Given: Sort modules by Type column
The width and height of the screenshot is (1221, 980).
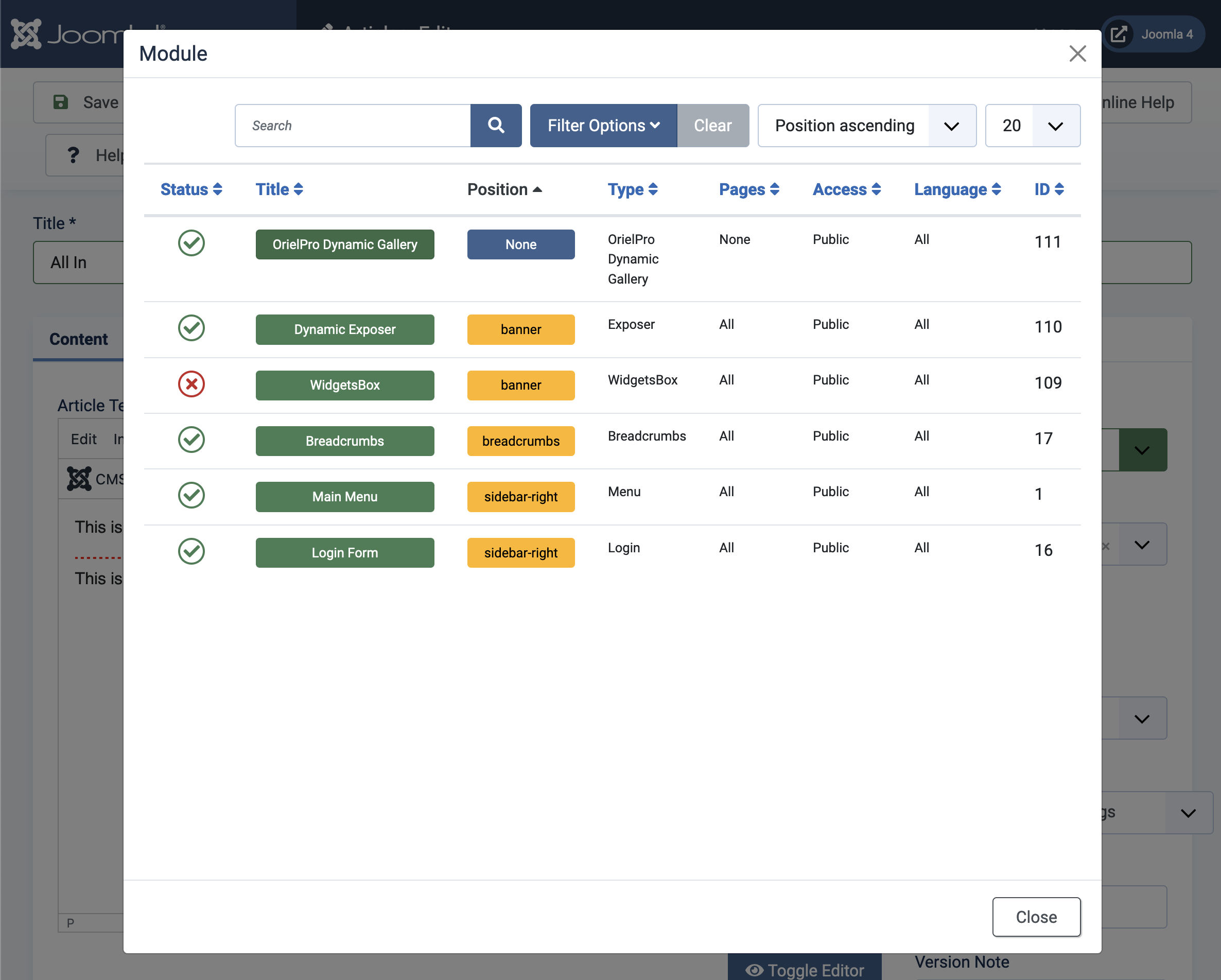Looking at the screenshot, I should 633,189.
